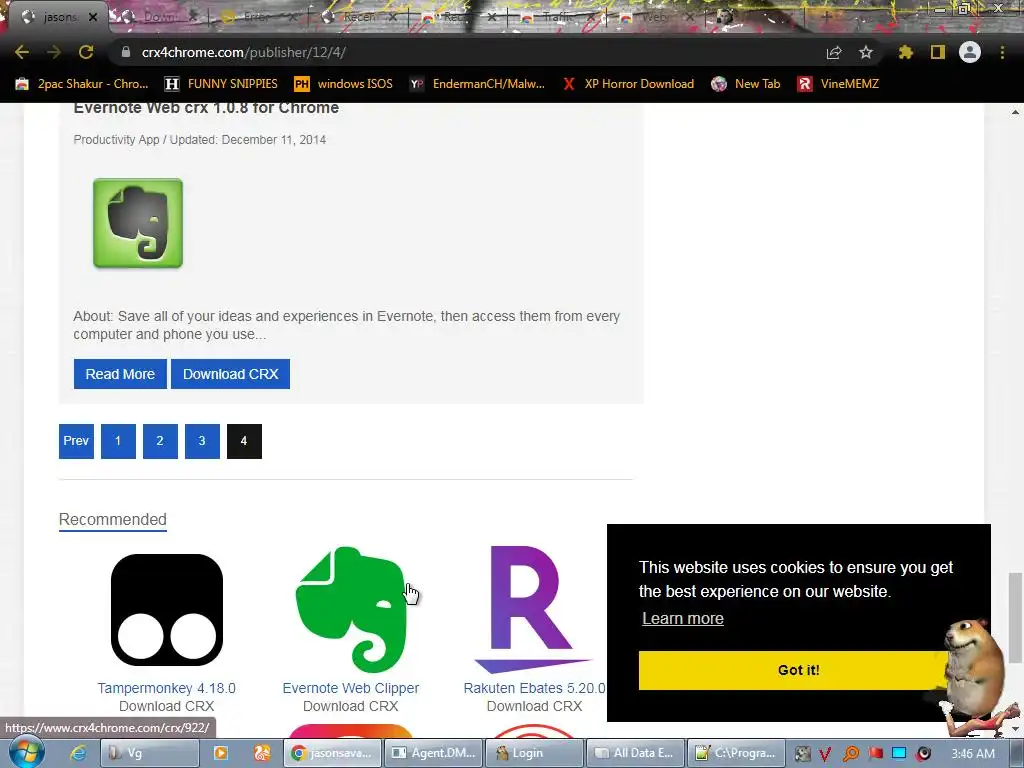Open VineMEMZ bookmark

click(839, 84)
